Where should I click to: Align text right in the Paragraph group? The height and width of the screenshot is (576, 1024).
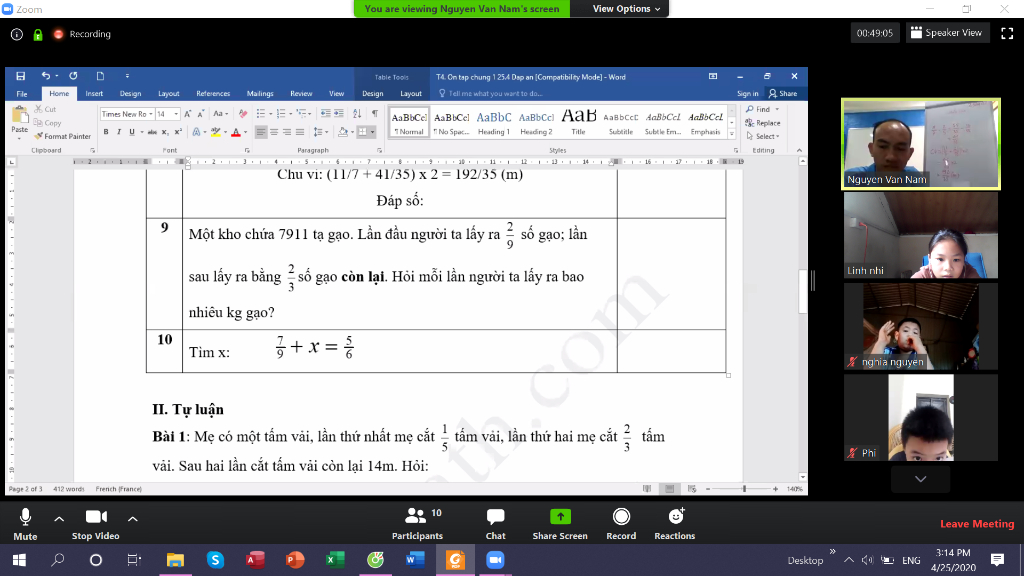tap(287, 132)
